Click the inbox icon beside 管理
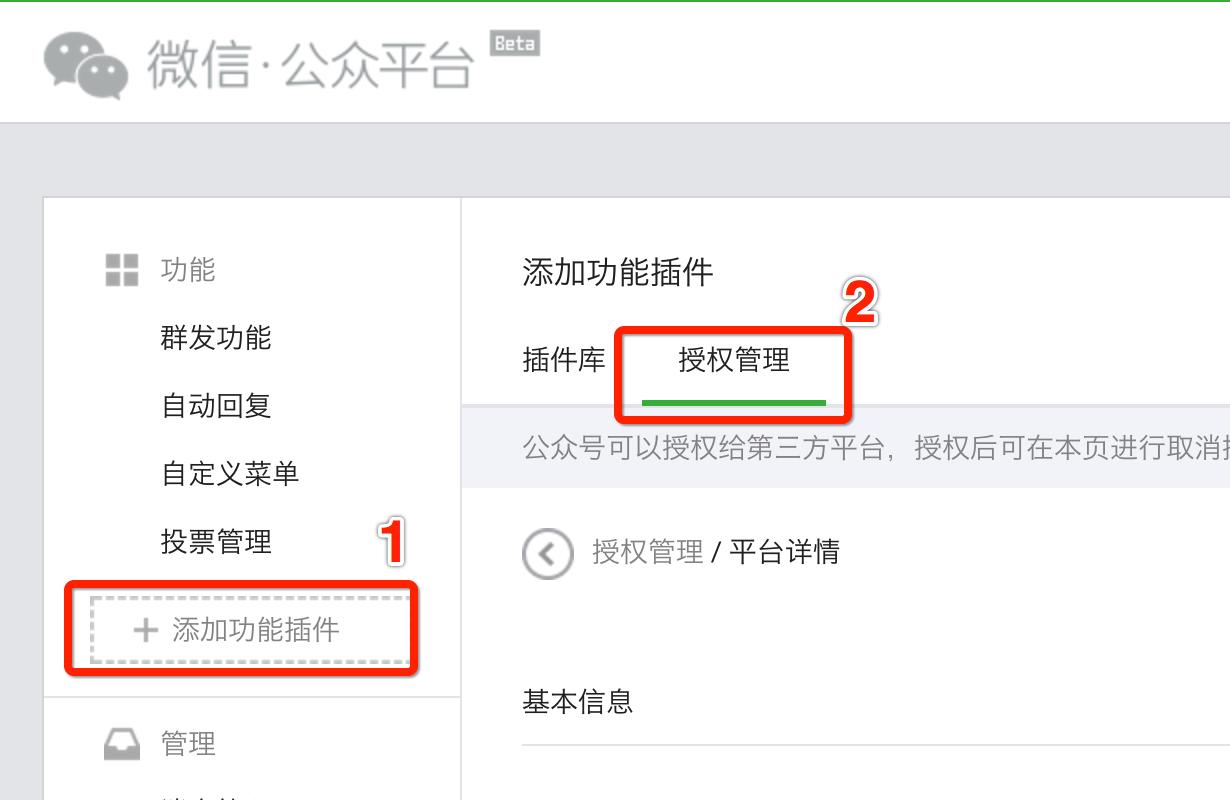Viewport: 1230px width, 800px height. coord(120,744)
